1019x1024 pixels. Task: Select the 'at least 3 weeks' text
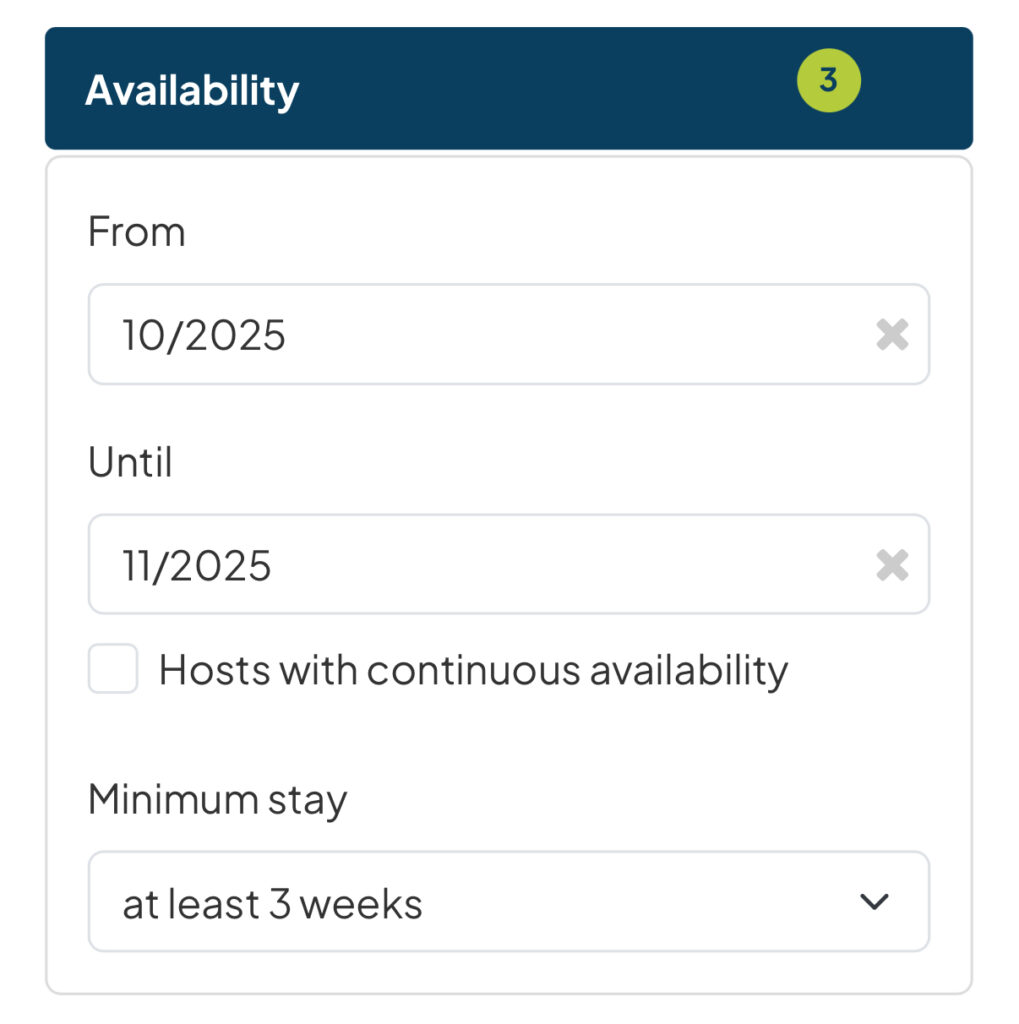272,904
